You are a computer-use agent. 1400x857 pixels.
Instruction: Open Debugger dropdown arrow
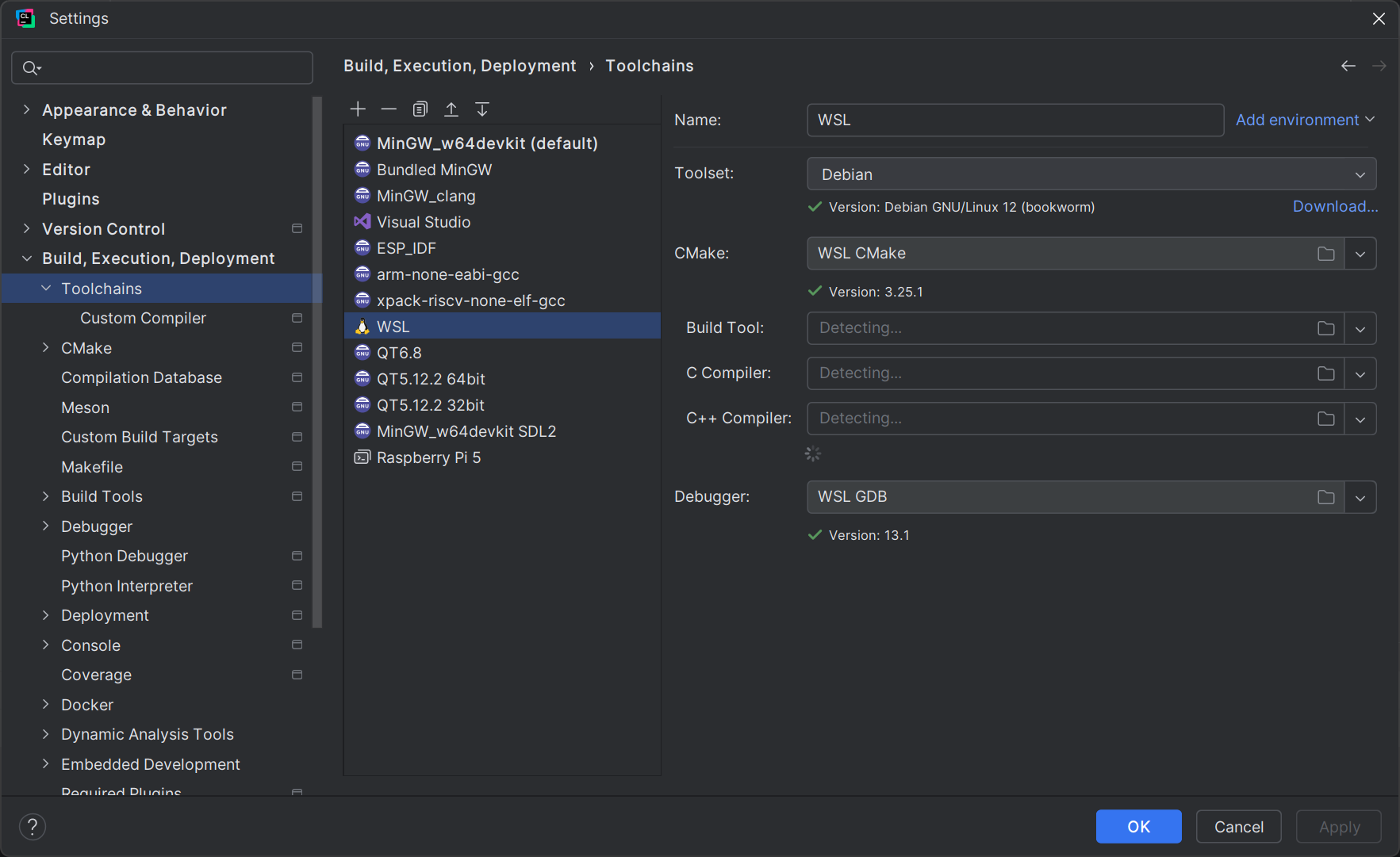coord(1360,497)
